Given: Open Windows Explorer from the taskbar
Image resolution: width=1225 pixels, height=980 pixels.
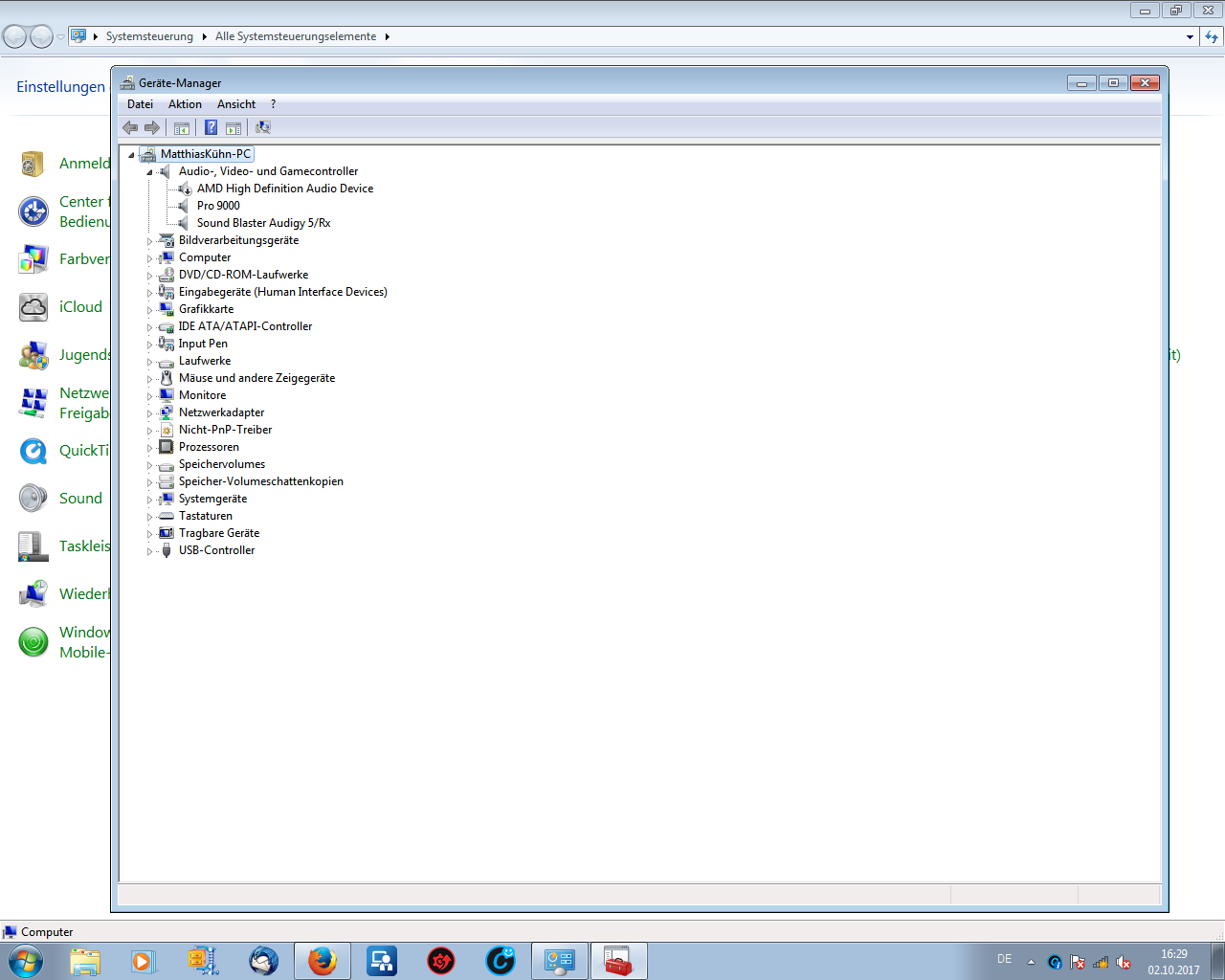Looking at the screenshot, I should [85, 961].
